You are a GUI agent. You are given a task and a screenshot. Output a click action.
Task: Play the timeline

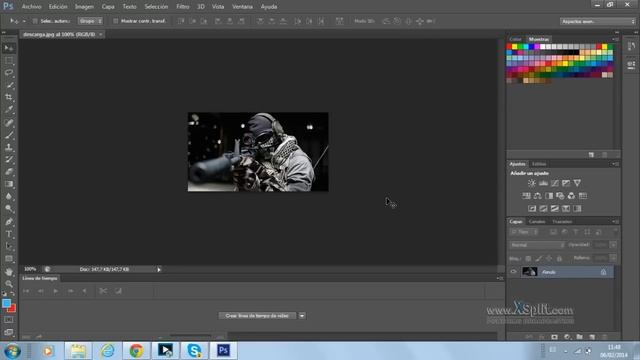pos(56,291)
